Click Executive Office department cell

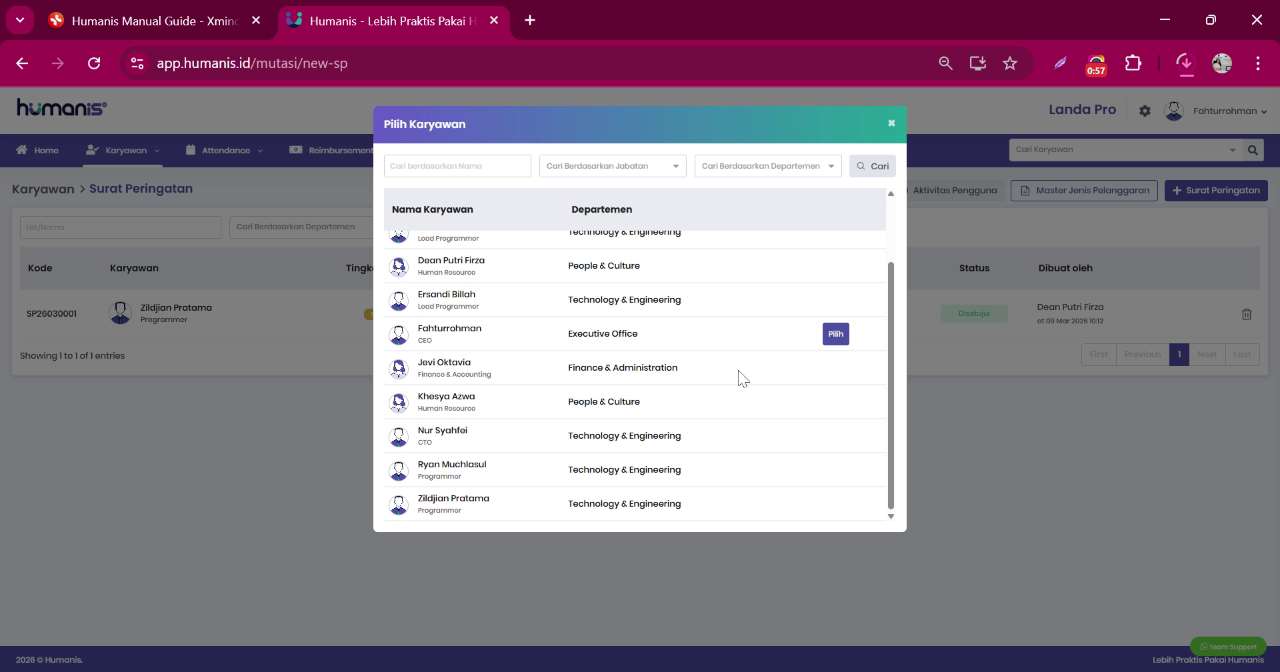click(602, 334)
